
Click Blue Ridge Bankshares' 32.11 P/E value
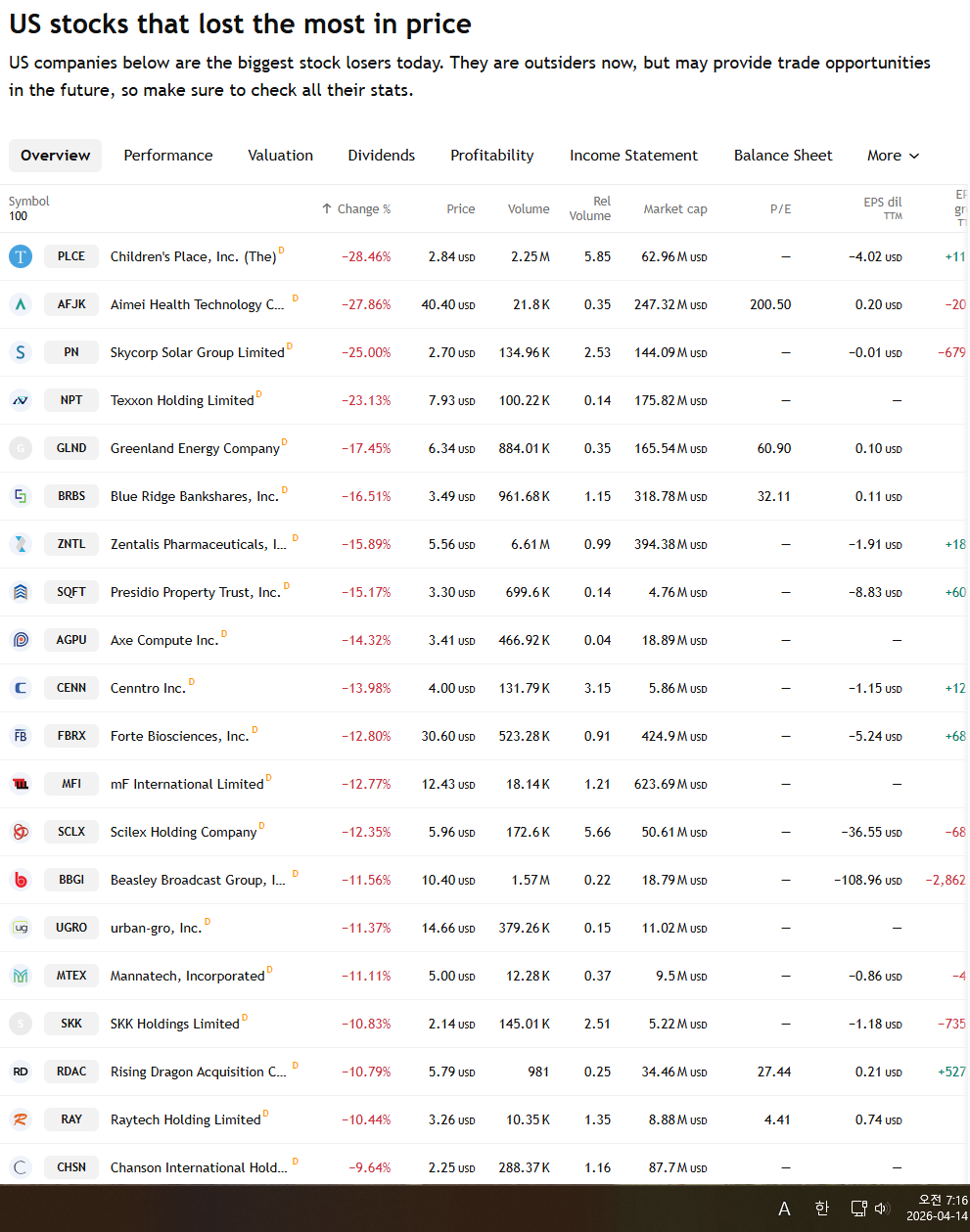coord(773,496)
